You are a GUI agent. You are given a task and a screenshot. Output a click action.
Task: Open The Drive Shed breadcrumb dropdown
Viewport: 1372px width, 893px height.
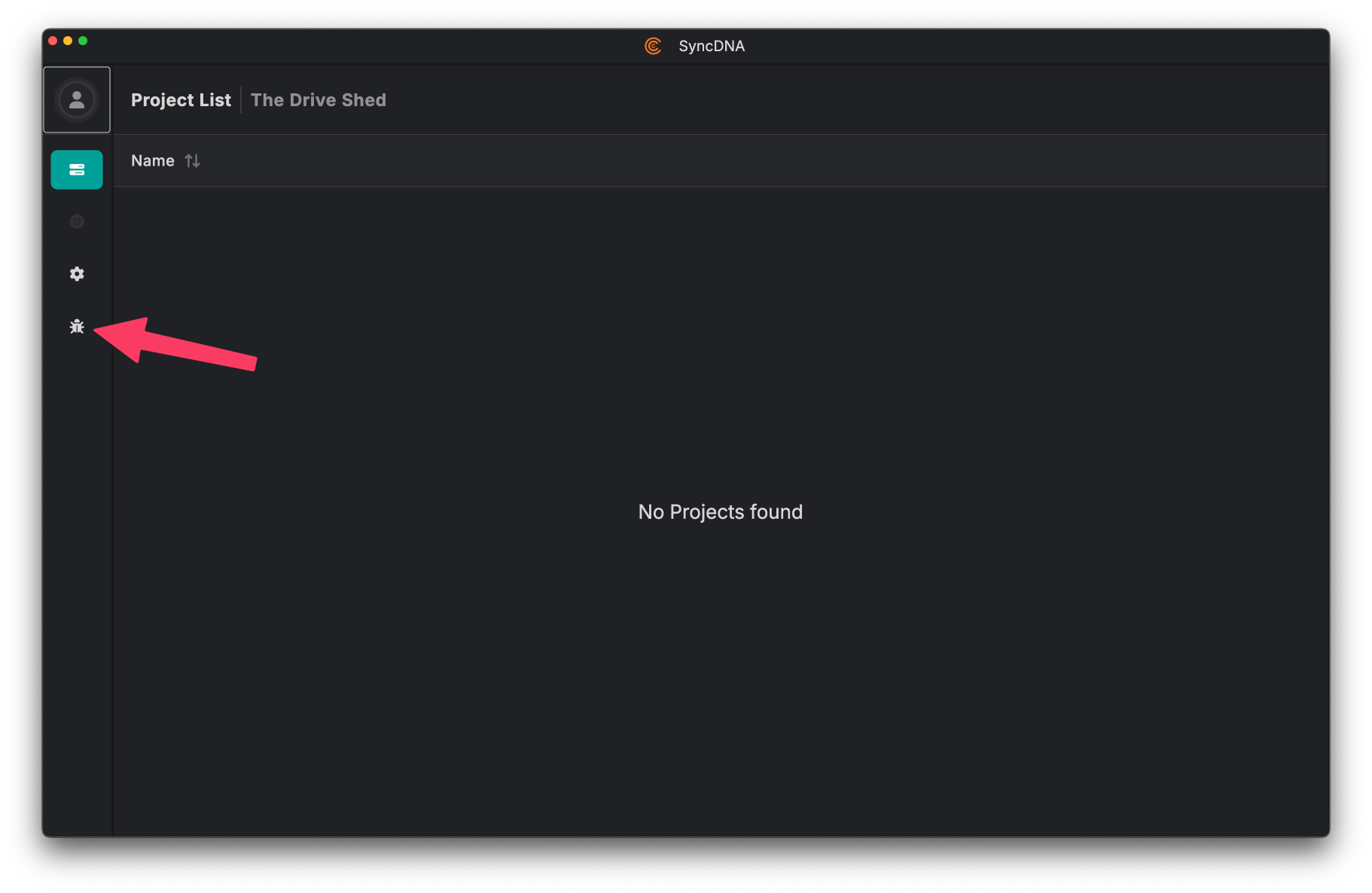click(x=318, y=99)
